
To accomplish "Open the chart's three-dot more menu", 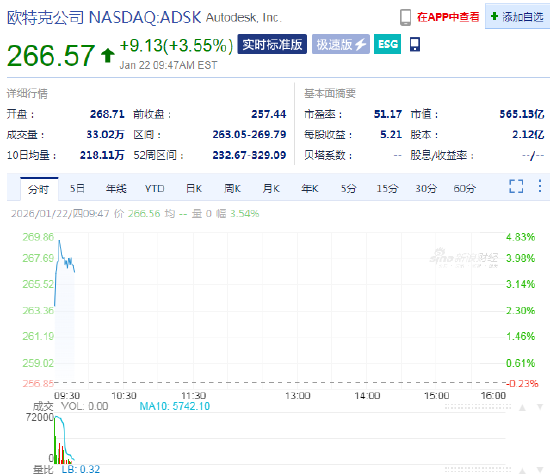I will pos(540,186).
